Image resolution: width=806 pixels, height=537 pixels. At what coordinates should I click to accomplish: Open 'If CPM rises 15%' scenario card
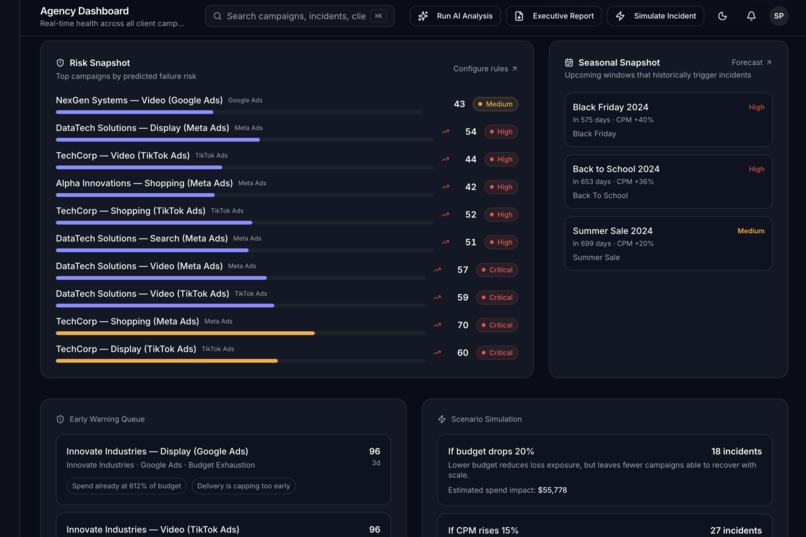pos(604,526)
